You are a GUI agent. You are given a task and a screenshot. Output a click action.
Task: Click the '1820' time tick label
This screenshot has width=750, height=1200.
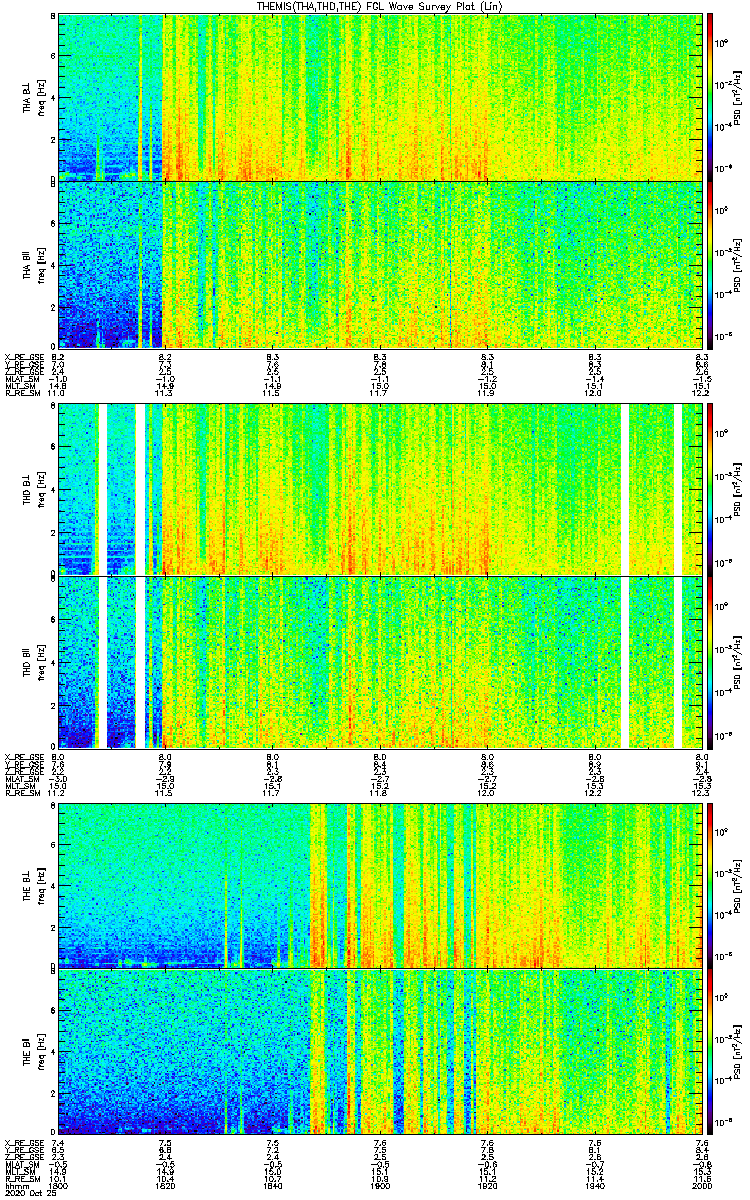(x=166, y=1186)
